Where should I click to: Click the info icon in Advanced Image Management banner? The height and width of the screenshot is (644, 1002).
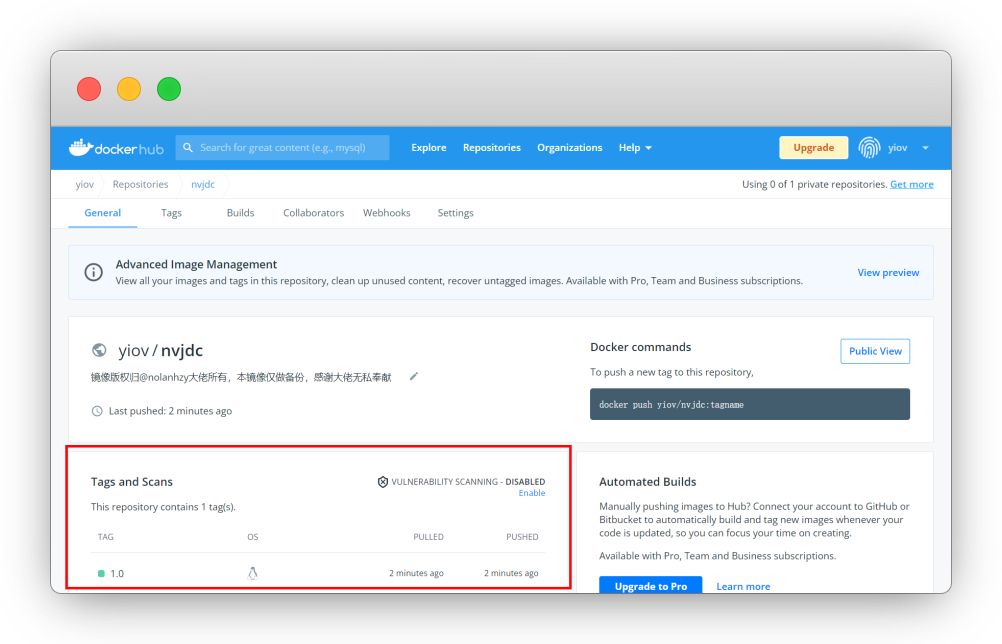tap(93, 272)
